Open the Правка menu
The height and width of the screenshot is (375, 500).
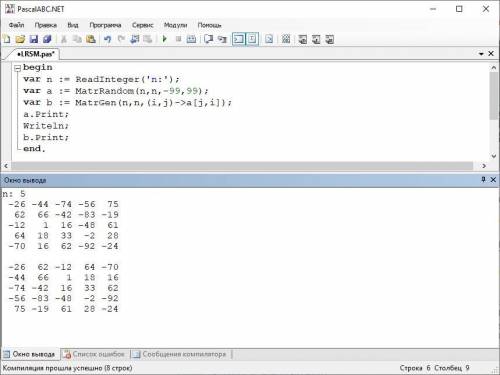[x=46, y=25]
